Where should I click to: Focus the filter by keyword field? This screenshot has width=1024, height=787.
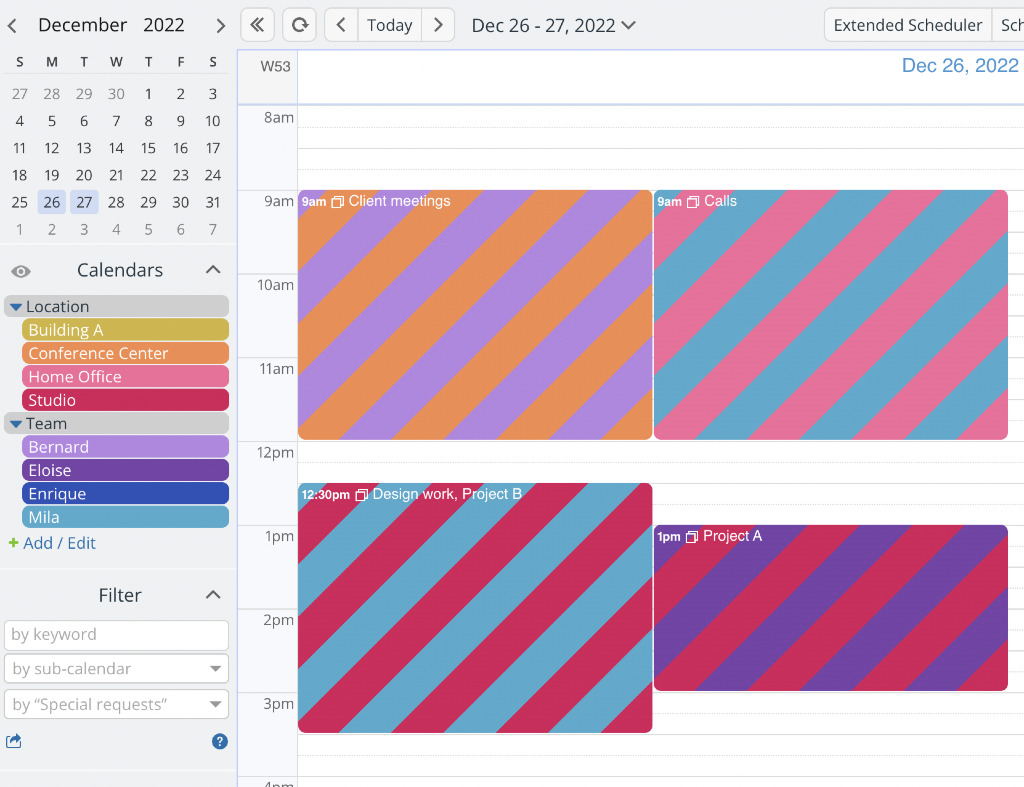coord(116,635)
